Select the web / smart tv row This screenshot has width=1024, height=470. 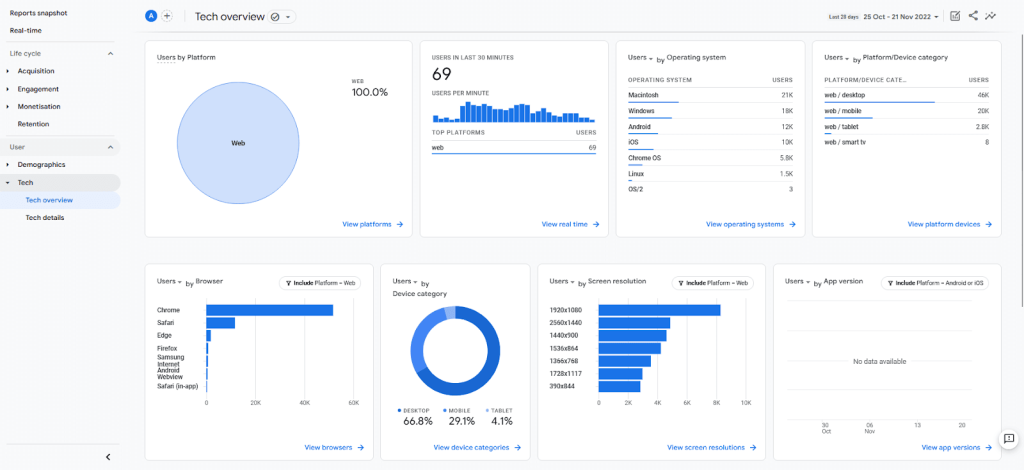tap(906, 142)
